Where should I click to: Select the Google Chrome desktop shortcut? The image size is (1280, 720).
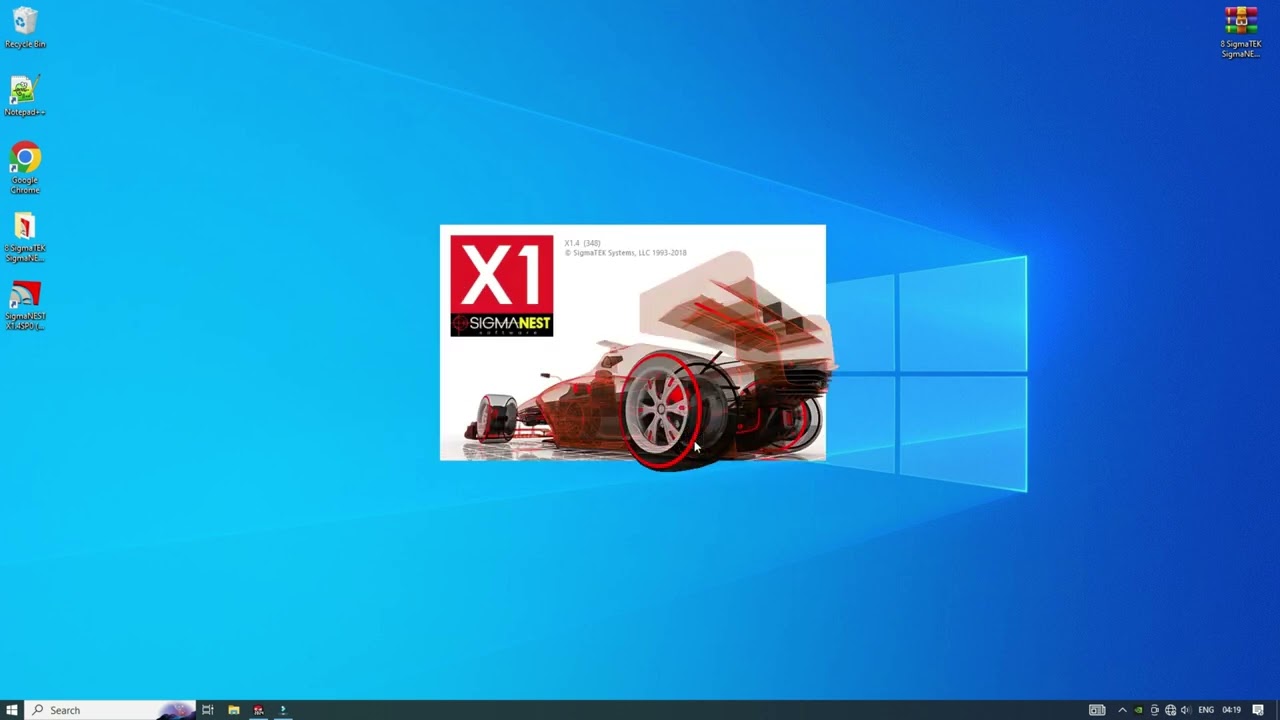(x=25, y=167)
